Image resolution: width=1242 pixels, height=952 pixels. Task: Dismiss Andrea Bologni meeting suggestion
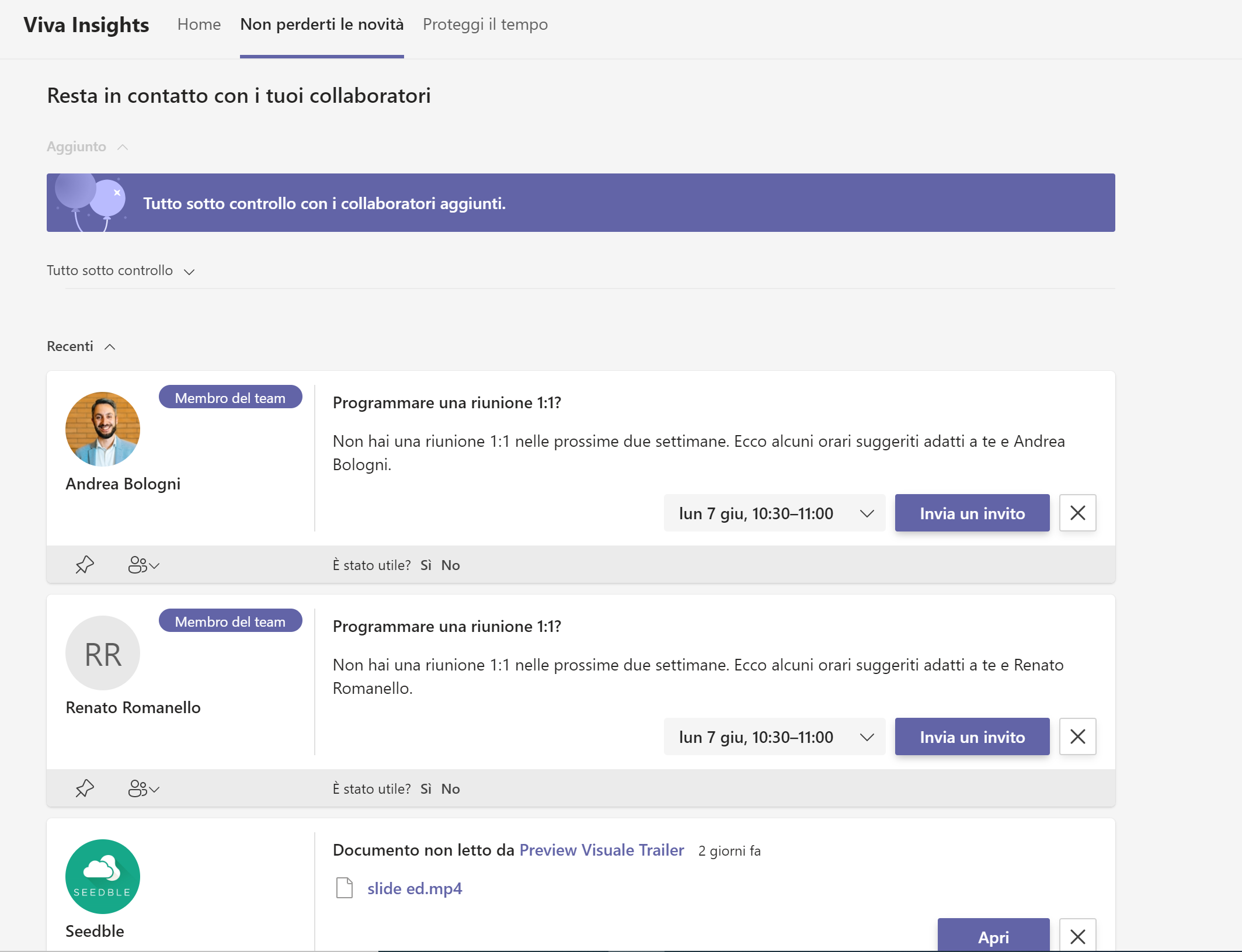[1077, 513]
